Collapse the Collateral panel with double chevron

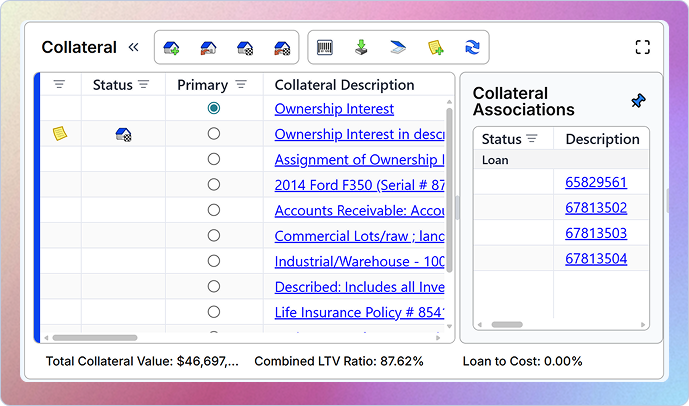[x=133, y=47]
